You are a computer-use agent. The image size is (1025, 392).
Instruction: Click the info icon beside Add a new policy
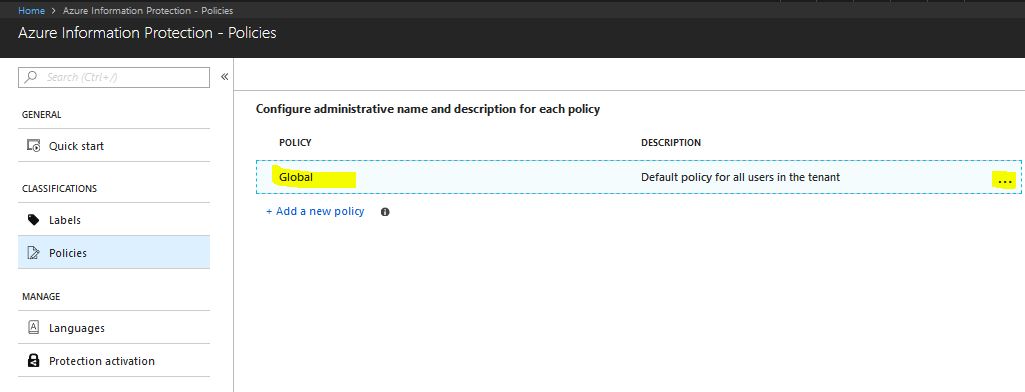click(x=385, y=212)
